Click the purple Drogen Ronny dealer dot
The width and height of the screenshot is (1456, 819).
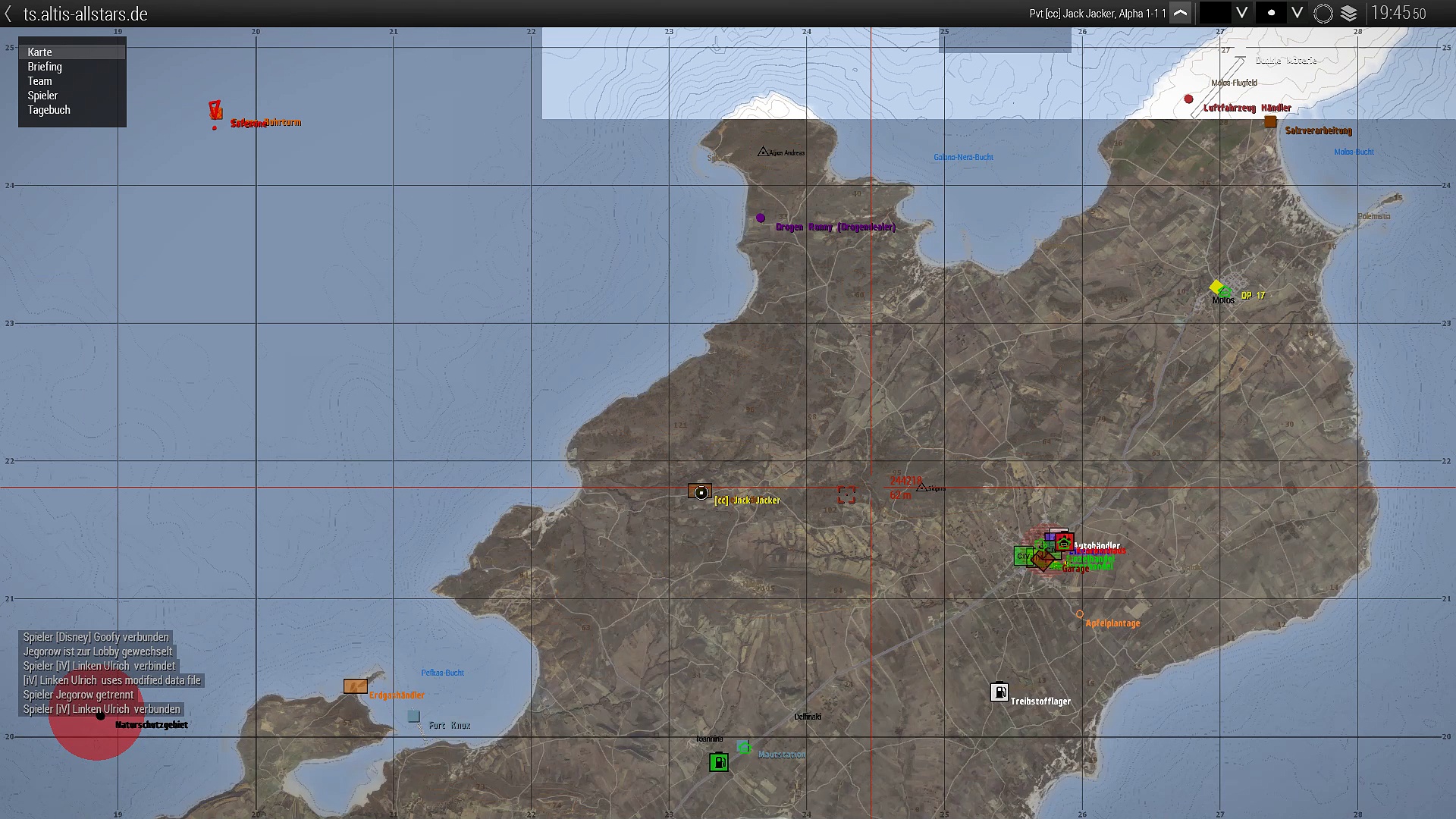[761, 218]
